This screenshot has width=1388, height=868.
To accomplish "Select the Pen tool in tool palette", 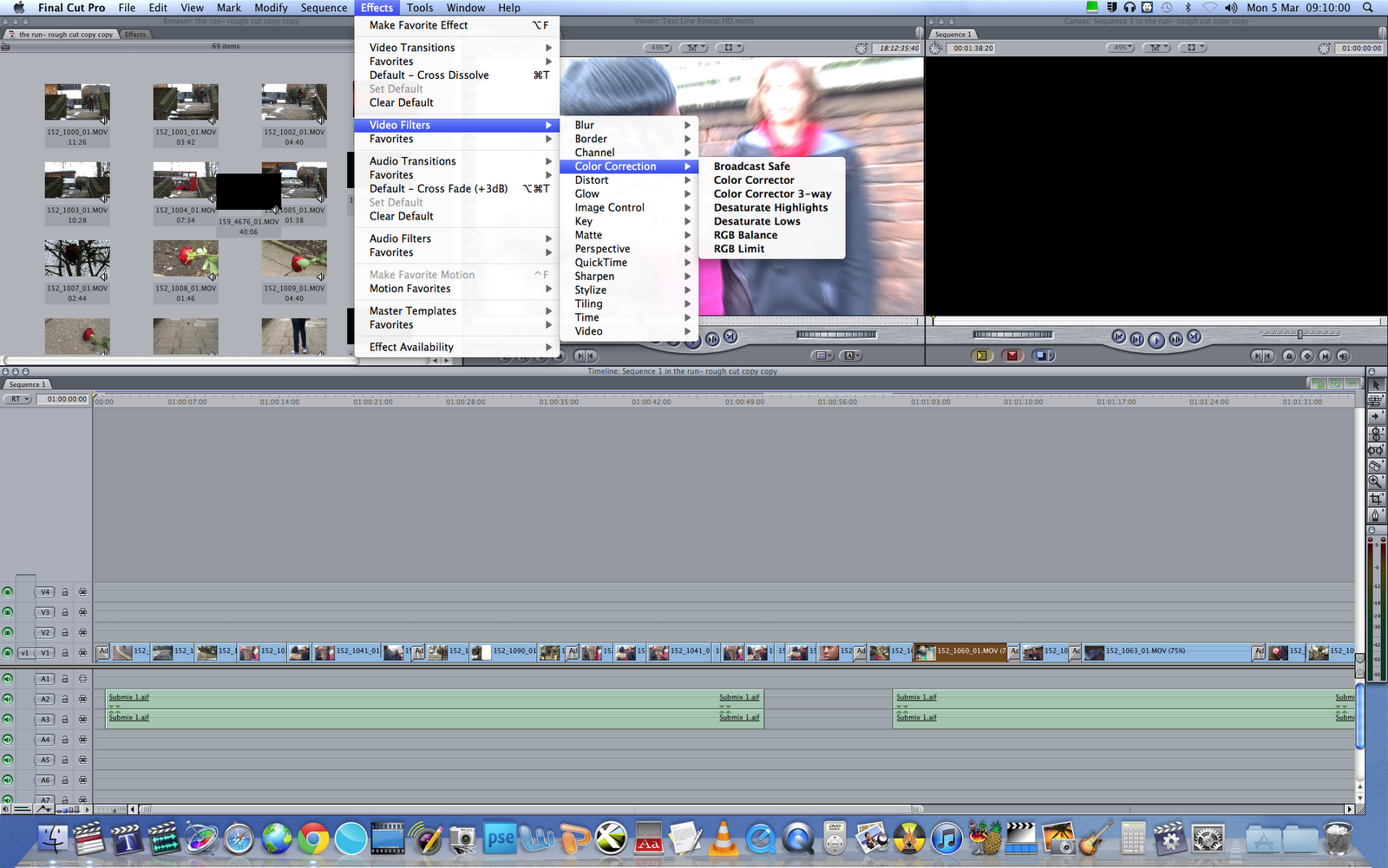I will coord(1376,515).
